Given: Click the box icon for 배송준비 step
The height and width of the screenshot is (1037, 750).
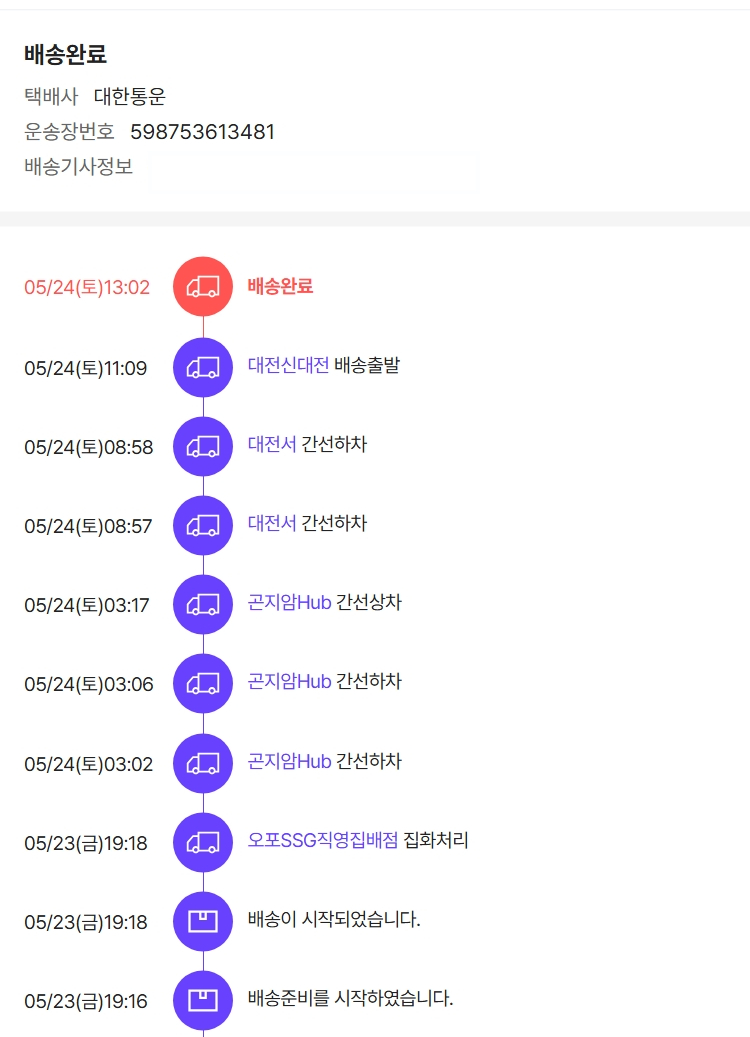Looking at the screenshot, I should tap(203, 1000).
